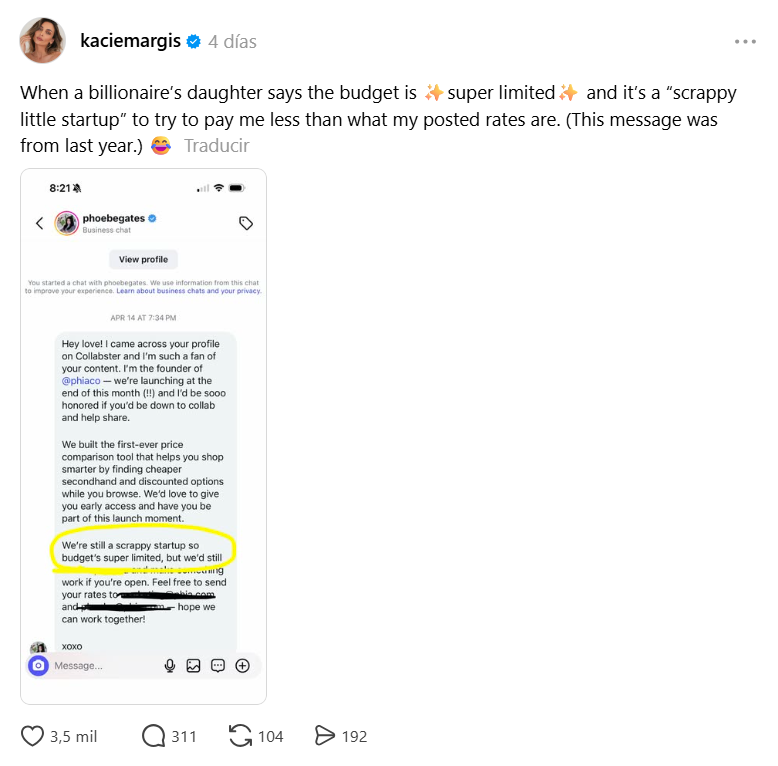Repost using the circular arrows icon
Viewport: 778px width, 766px height.
(240, 736)
